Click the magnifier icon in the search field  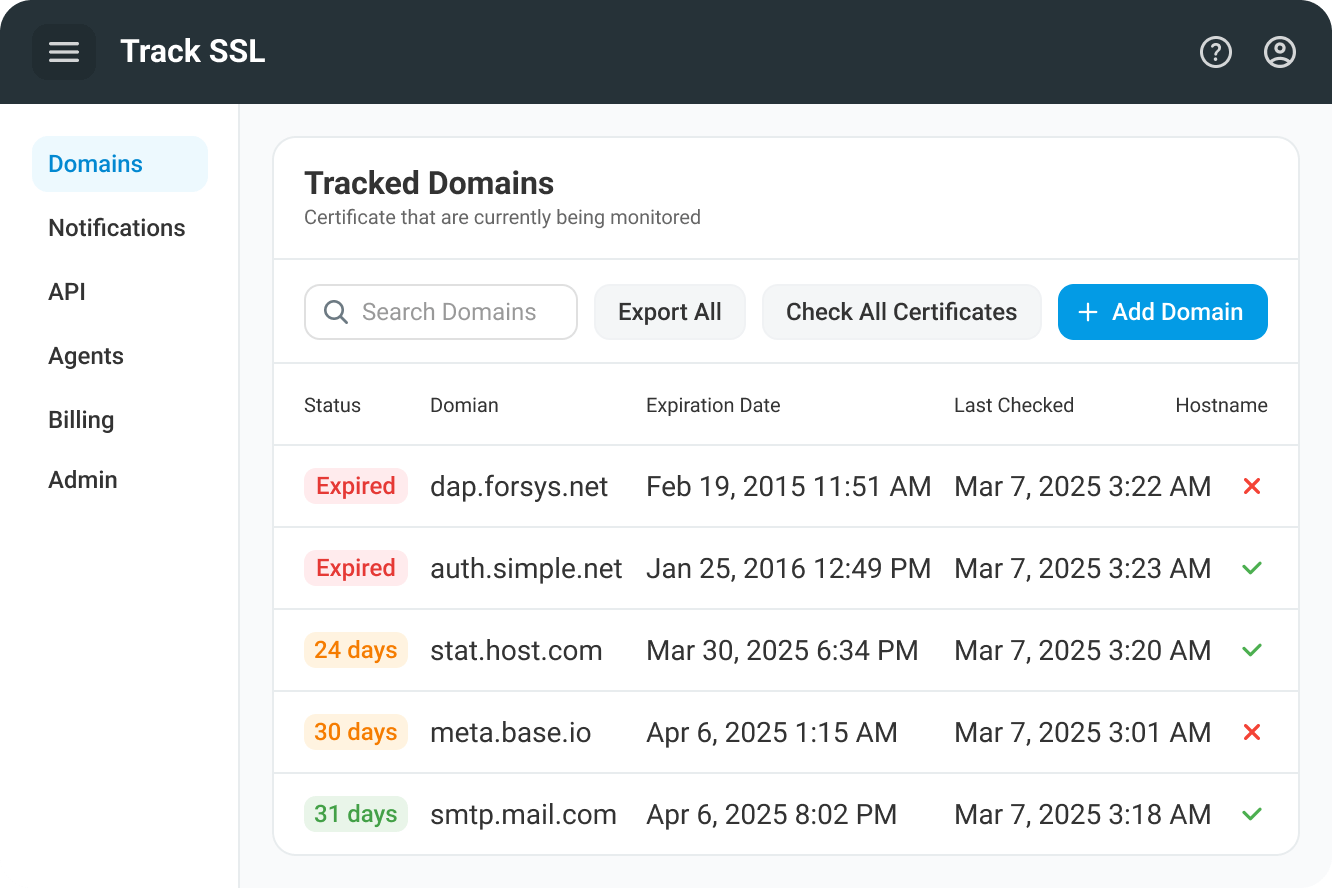click(x=335, y=312)
